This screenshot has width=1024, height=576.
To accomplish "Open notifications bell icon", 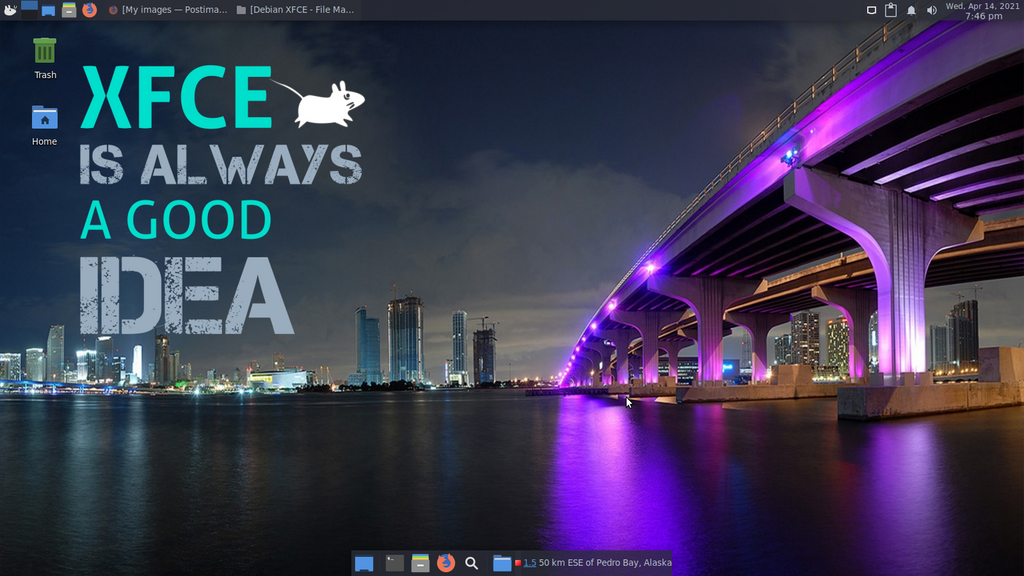I will point(911,10).
